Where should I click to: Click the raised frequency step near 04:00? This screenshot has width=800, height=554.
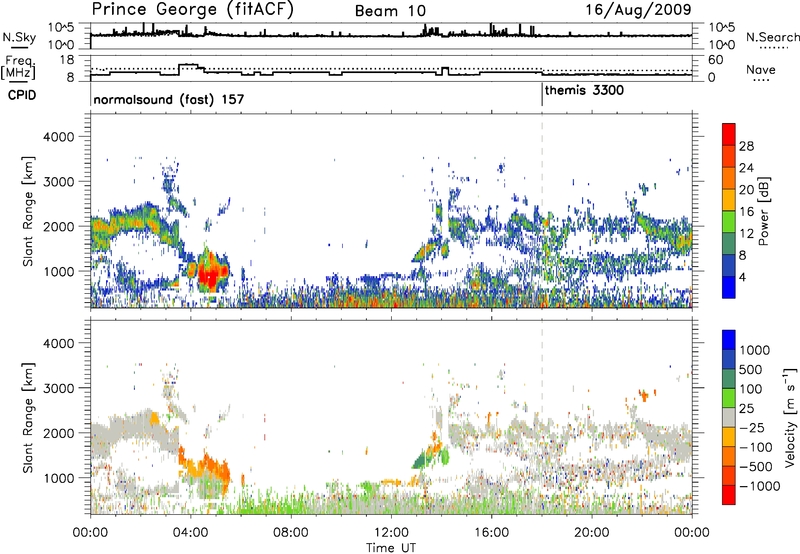(189, 65)
